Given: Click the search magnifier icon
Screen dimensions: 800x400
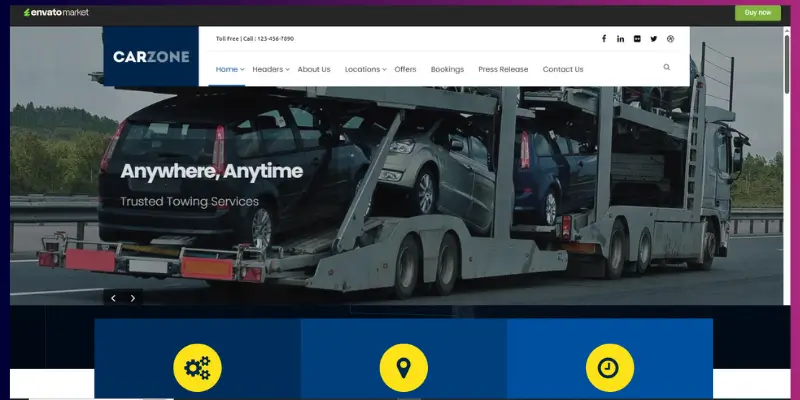Looking at the screenshot, I should 666,67.
